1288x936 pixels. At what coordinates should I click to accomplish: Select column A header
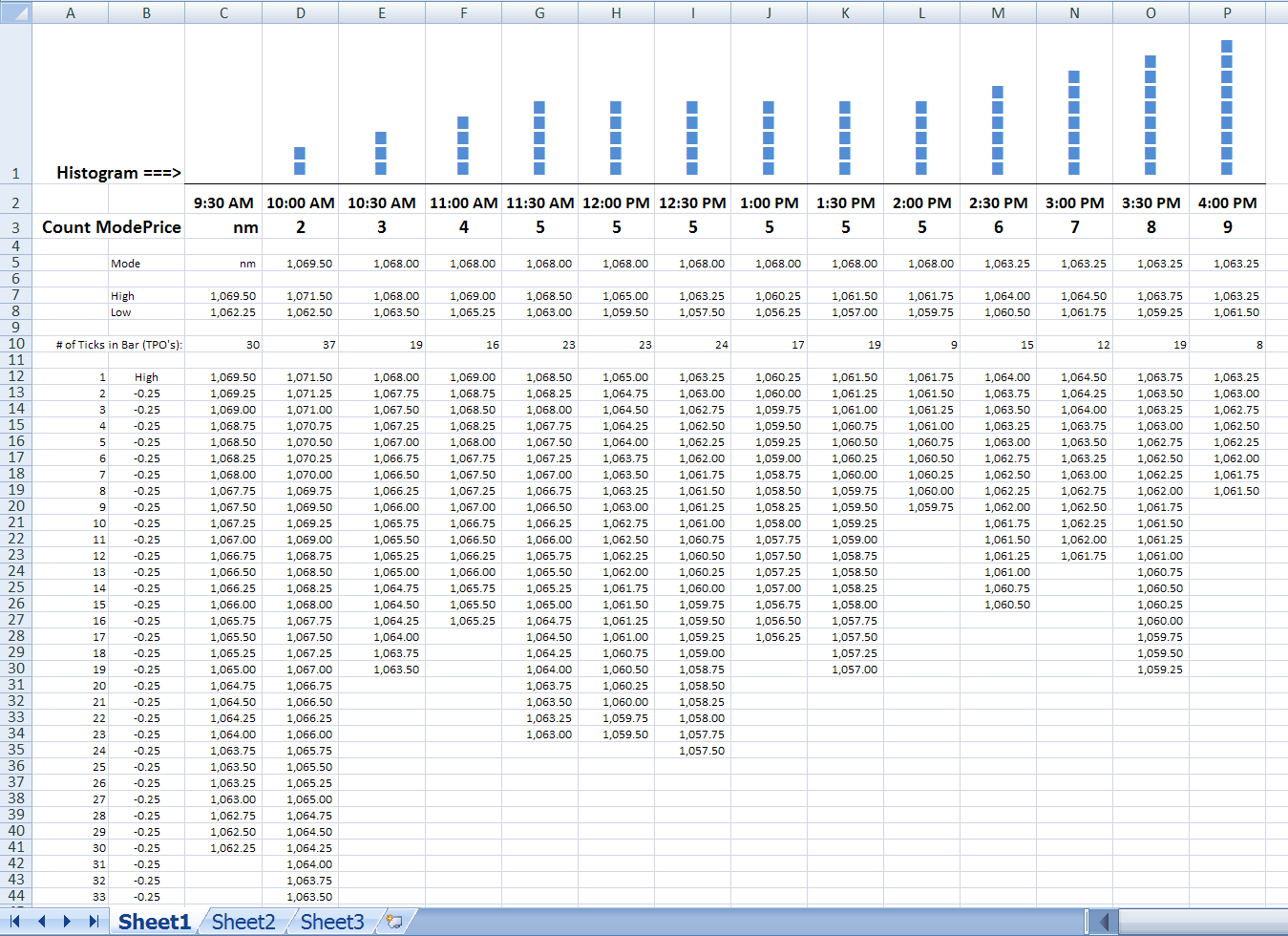(x=70, y=12)
